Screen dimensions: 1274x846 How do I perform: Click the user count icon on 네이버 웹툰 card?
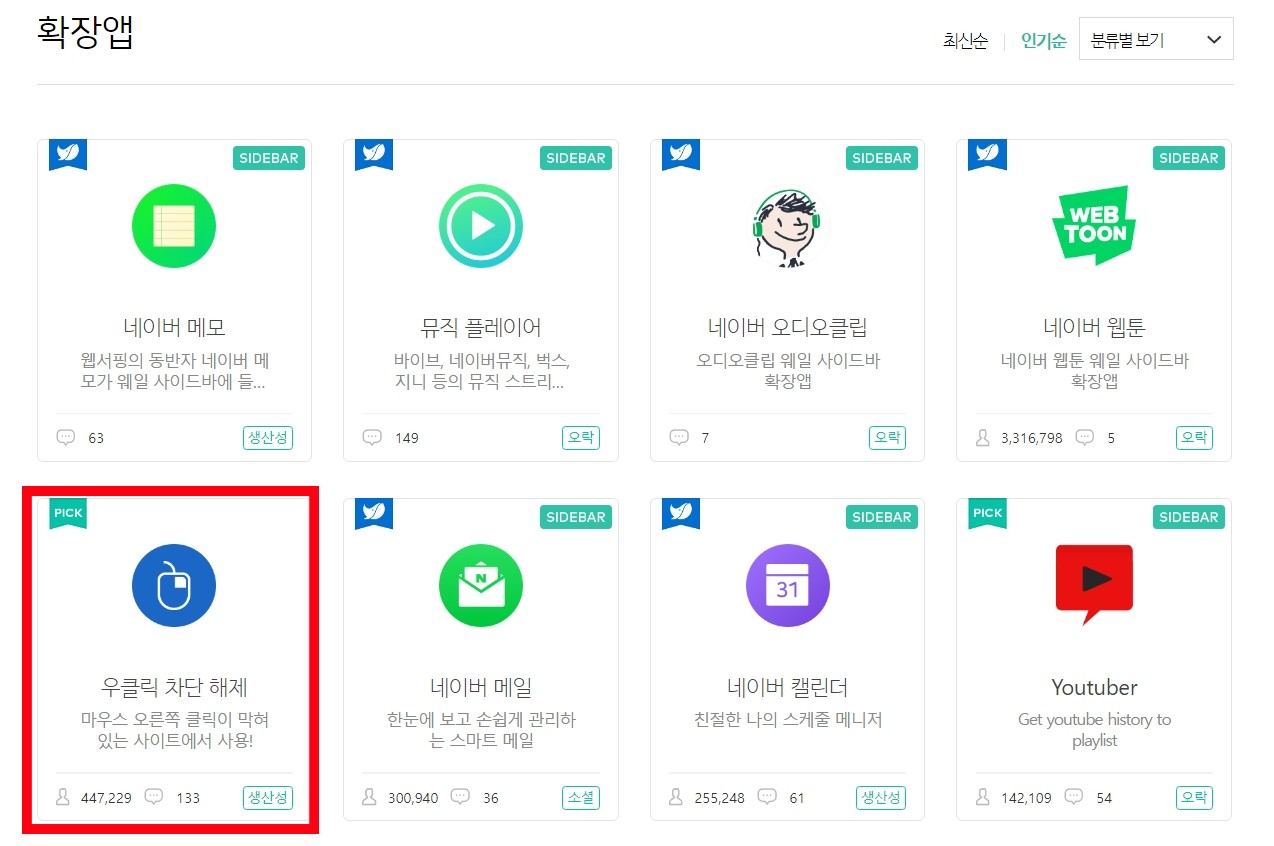[x=982, y=438]
